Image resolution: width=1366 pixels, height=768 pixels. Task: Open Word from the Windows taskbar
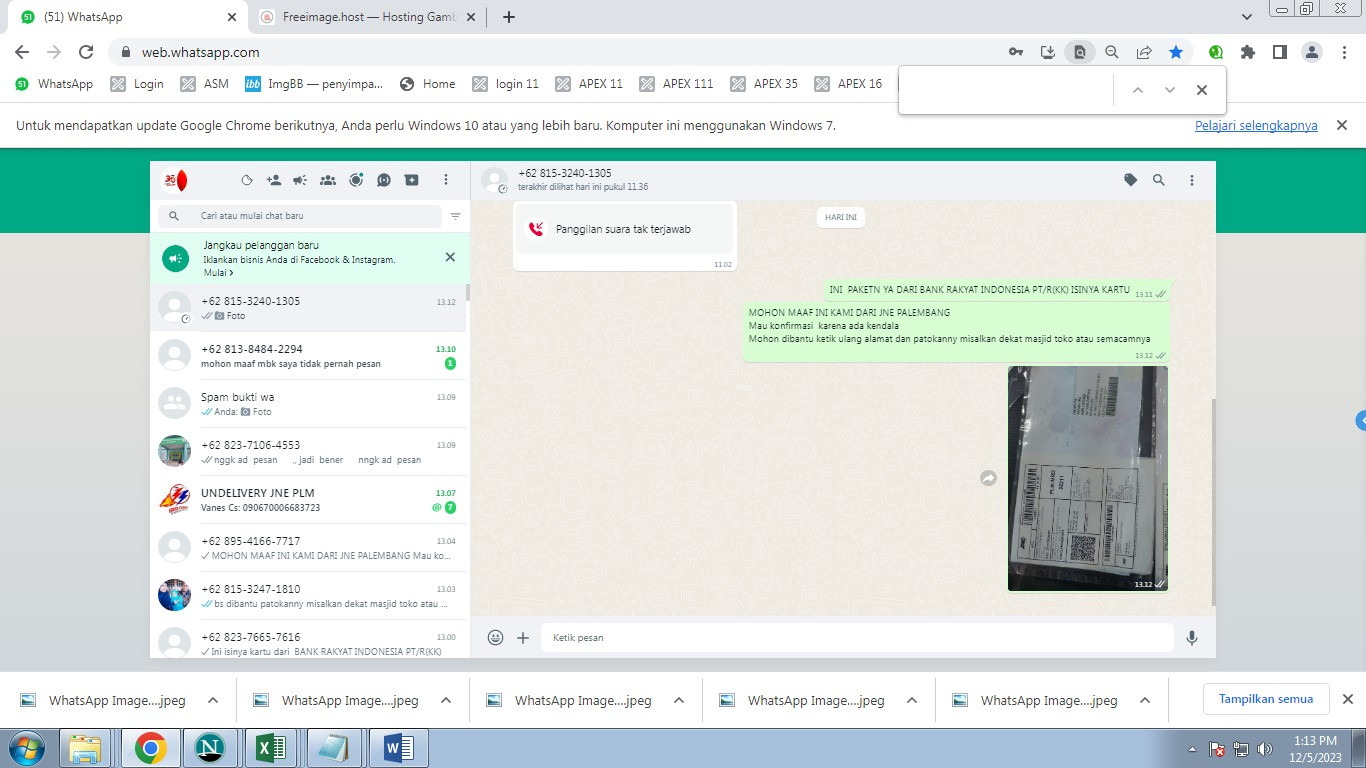point(398,748)
